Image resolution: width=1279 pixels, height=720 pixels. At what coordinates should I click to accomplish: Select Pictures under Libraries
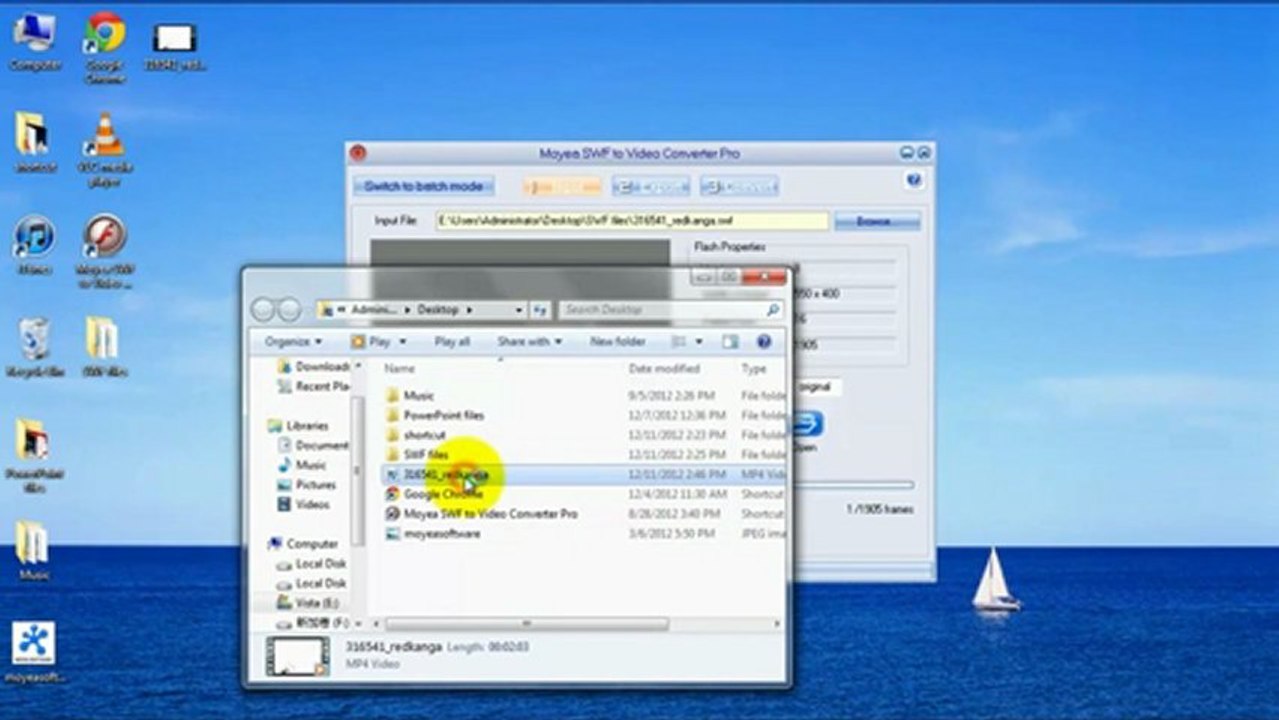click(307, 485)
